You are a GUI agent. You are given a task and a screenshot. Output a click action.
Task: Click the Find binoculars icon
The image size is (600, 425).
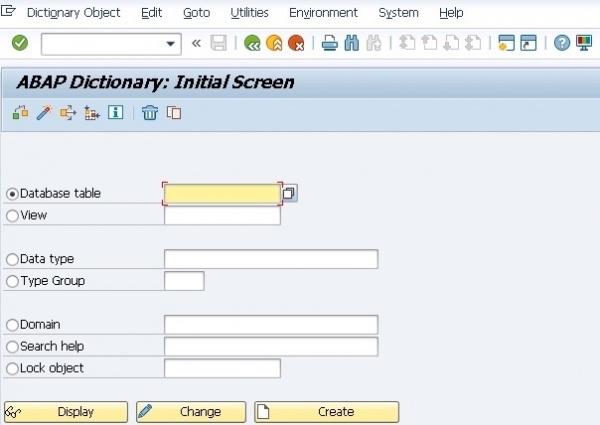[352, 43]
